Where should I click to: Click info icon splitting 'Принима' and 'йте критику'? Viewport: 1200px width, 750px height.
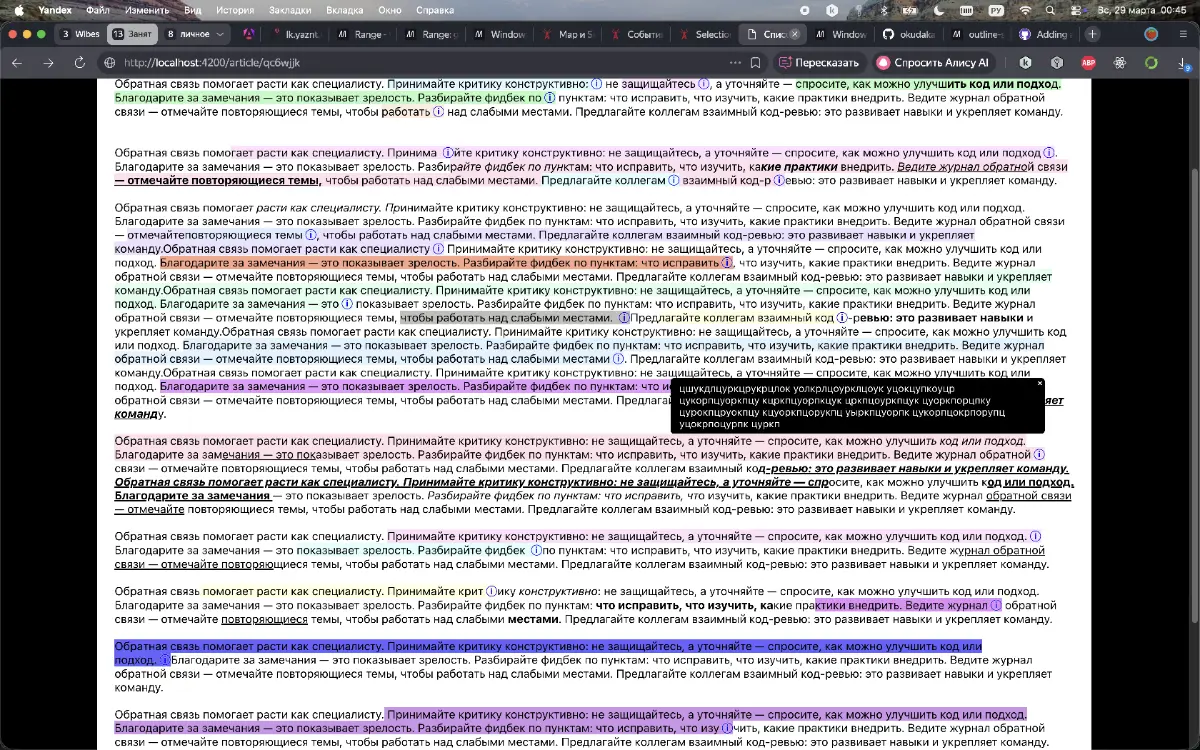pos(447,153)
